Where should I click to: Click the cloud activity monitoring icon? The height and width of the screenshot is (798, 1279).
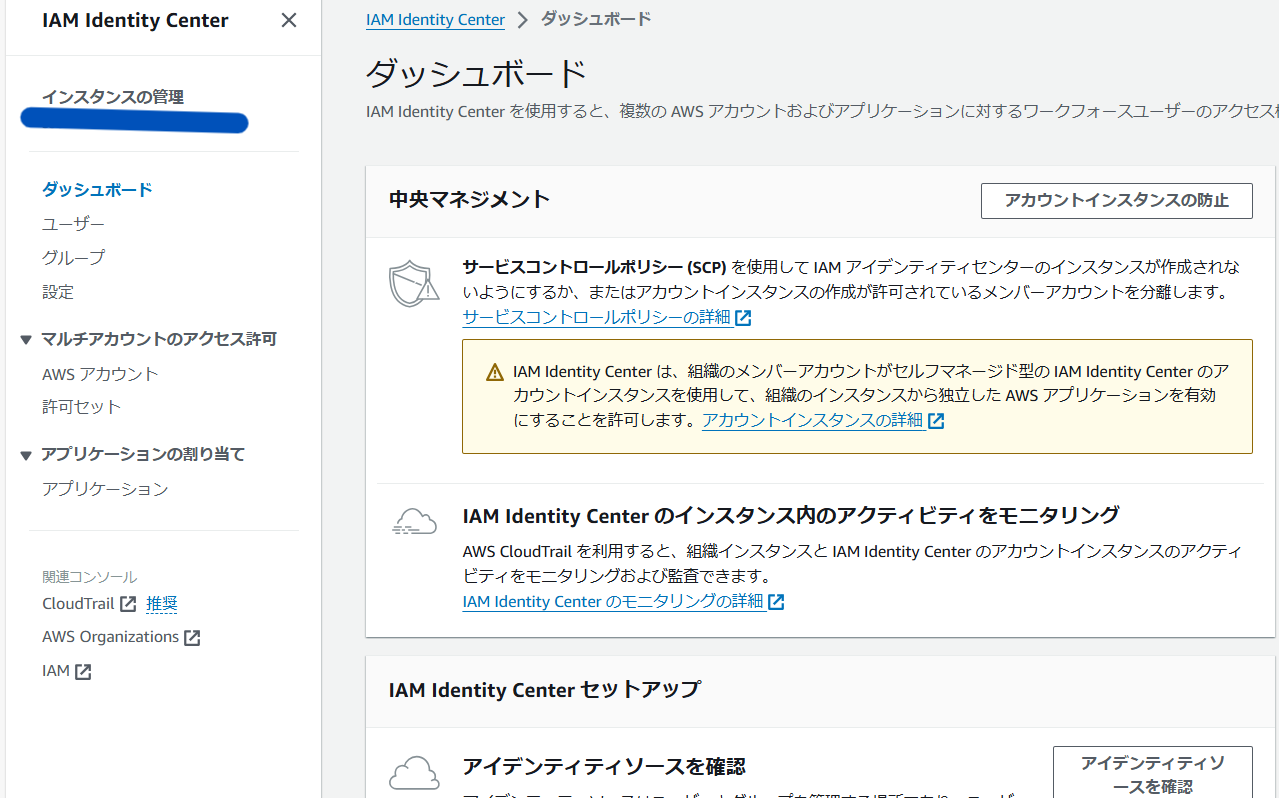tap(414, 522)
